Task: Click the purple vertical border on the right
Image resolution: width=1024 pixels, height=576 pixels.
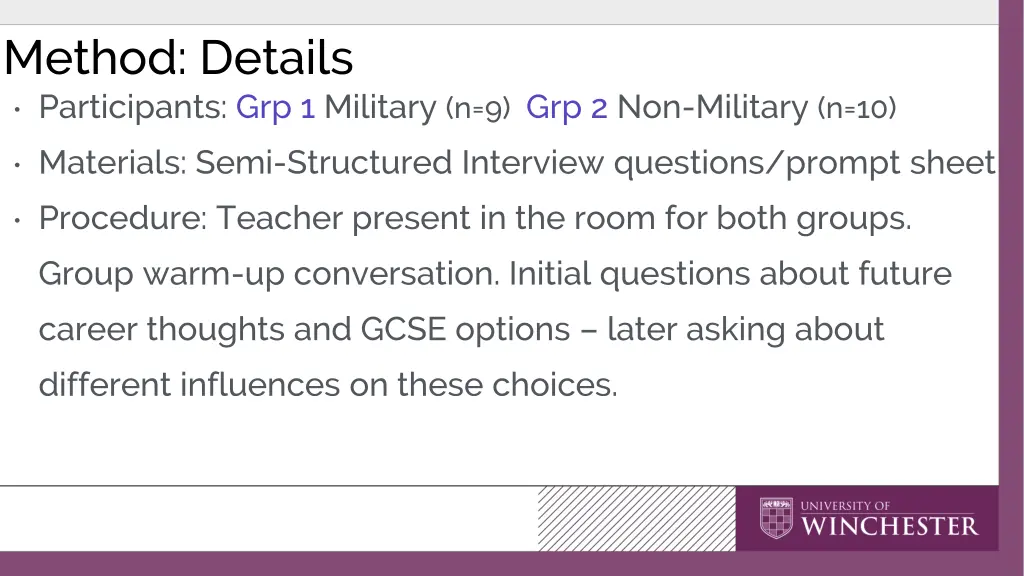Action: pyautogui.click(x=1012, y=274)
